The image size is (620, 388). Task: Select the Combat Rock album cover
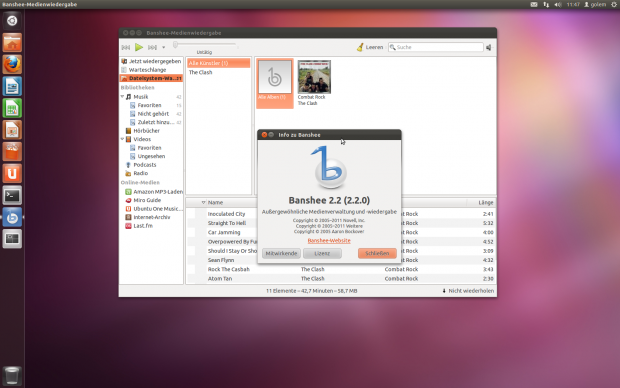[314, 77]
